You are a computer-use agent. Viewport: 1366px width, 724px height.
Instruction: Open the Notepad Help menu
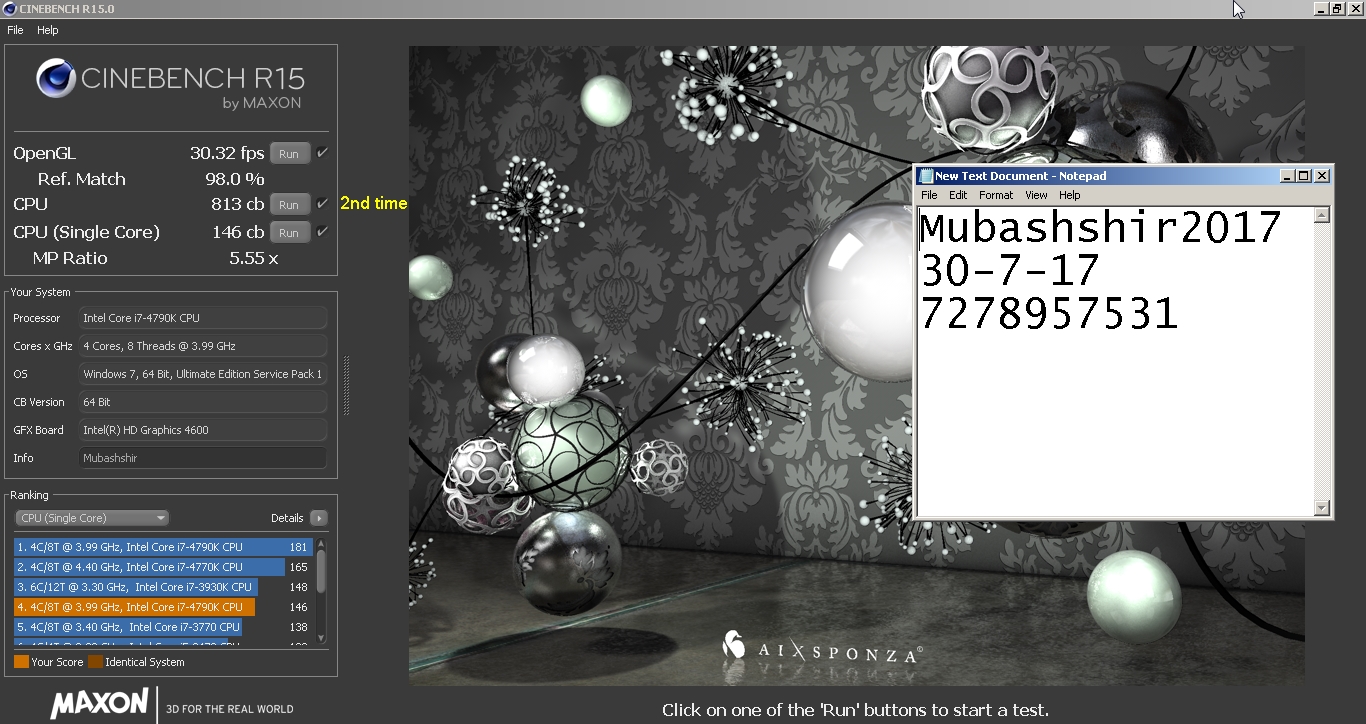pos(1070,195)
